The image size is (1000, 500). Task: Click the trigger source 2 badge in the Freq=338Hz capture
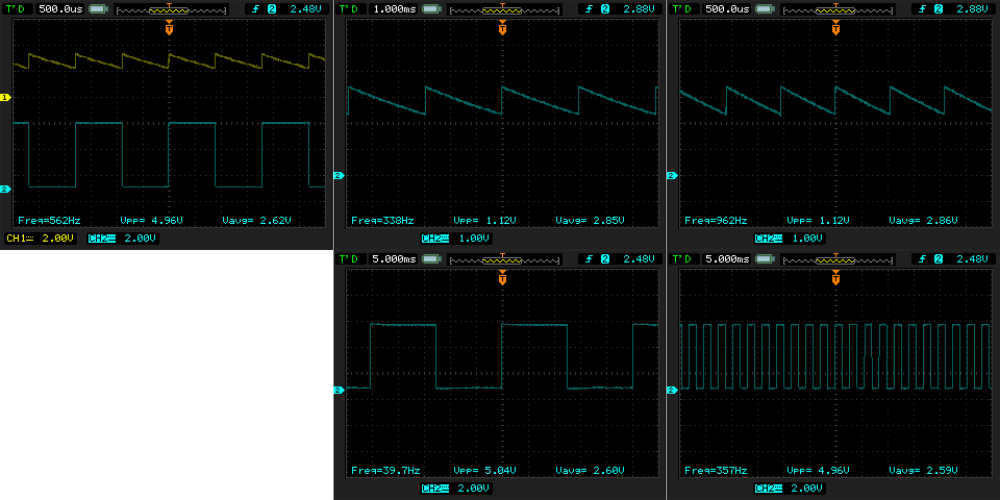[605, 9]
